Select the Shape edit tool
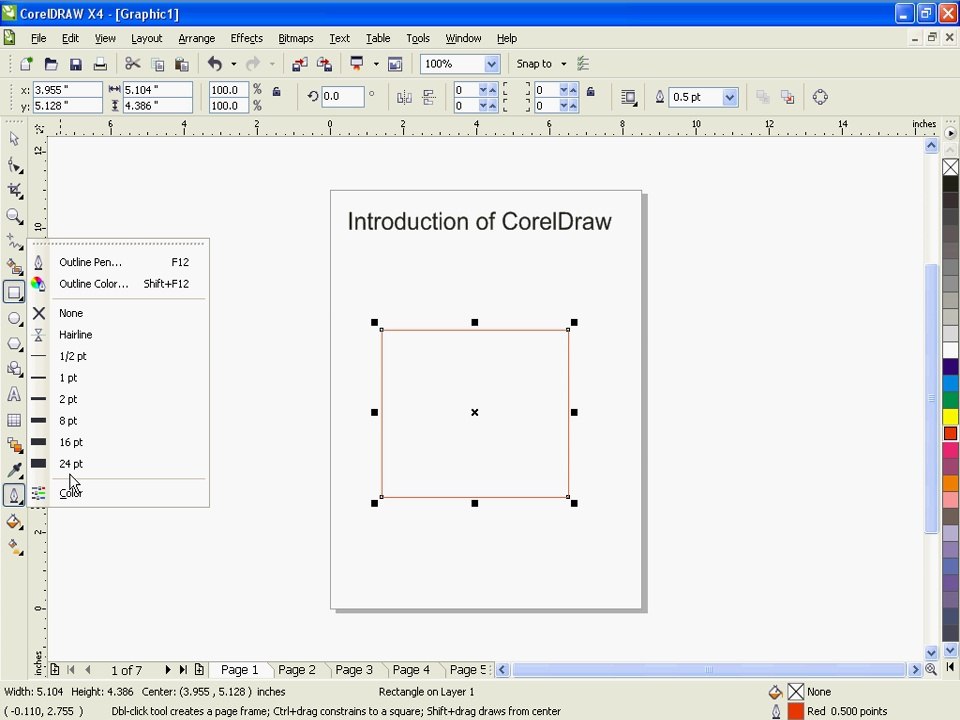This screenshot has height=720, width=960. [14, 165]
